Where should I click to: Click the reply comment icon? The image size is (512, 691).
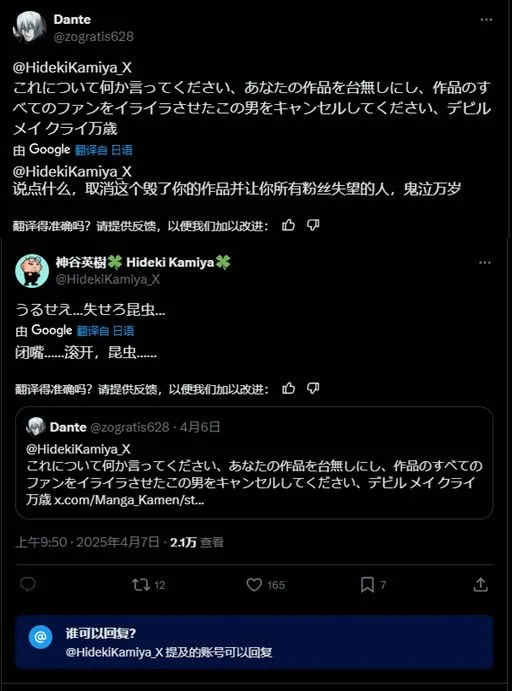click(28, 584)
